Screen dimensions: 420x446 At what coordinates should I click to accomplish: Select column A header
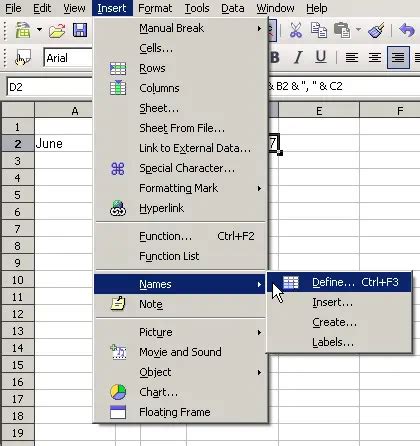click(x=63, y=110)
